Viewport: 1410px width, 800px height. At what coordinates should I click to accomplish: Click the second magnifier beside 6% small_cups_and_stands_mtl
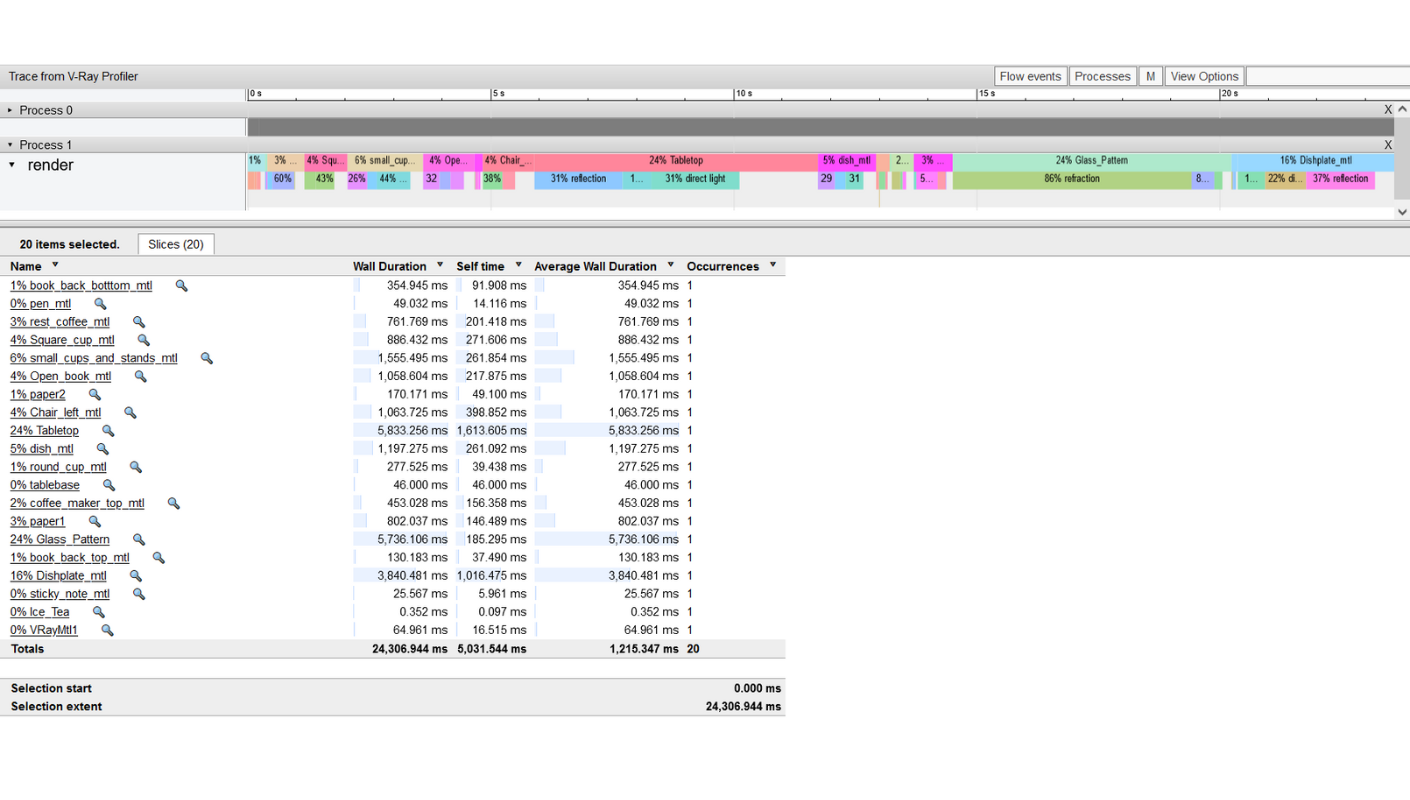(206, 357)
